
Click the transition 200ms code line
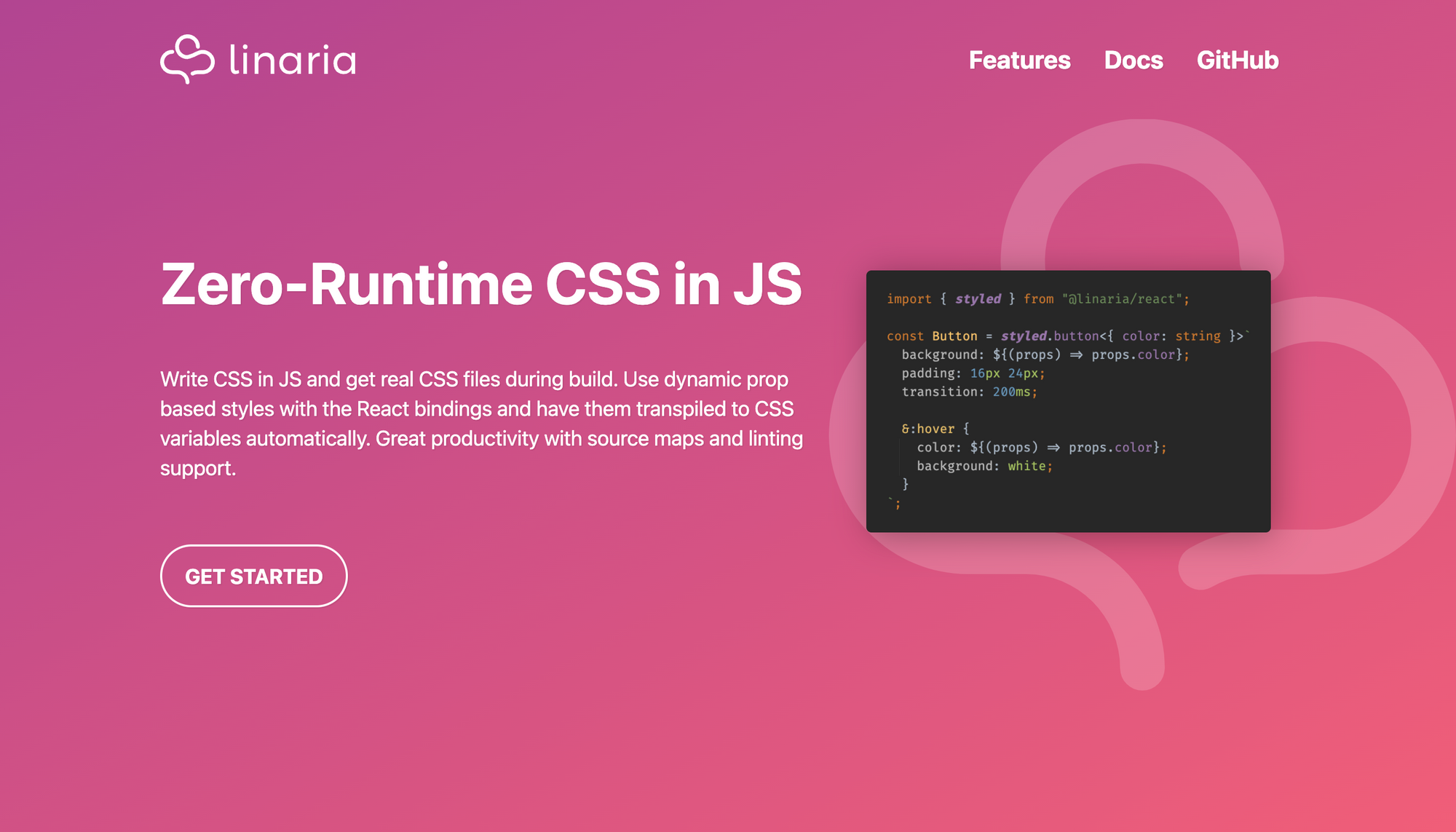pyautogui.click(x=969, y=392)
